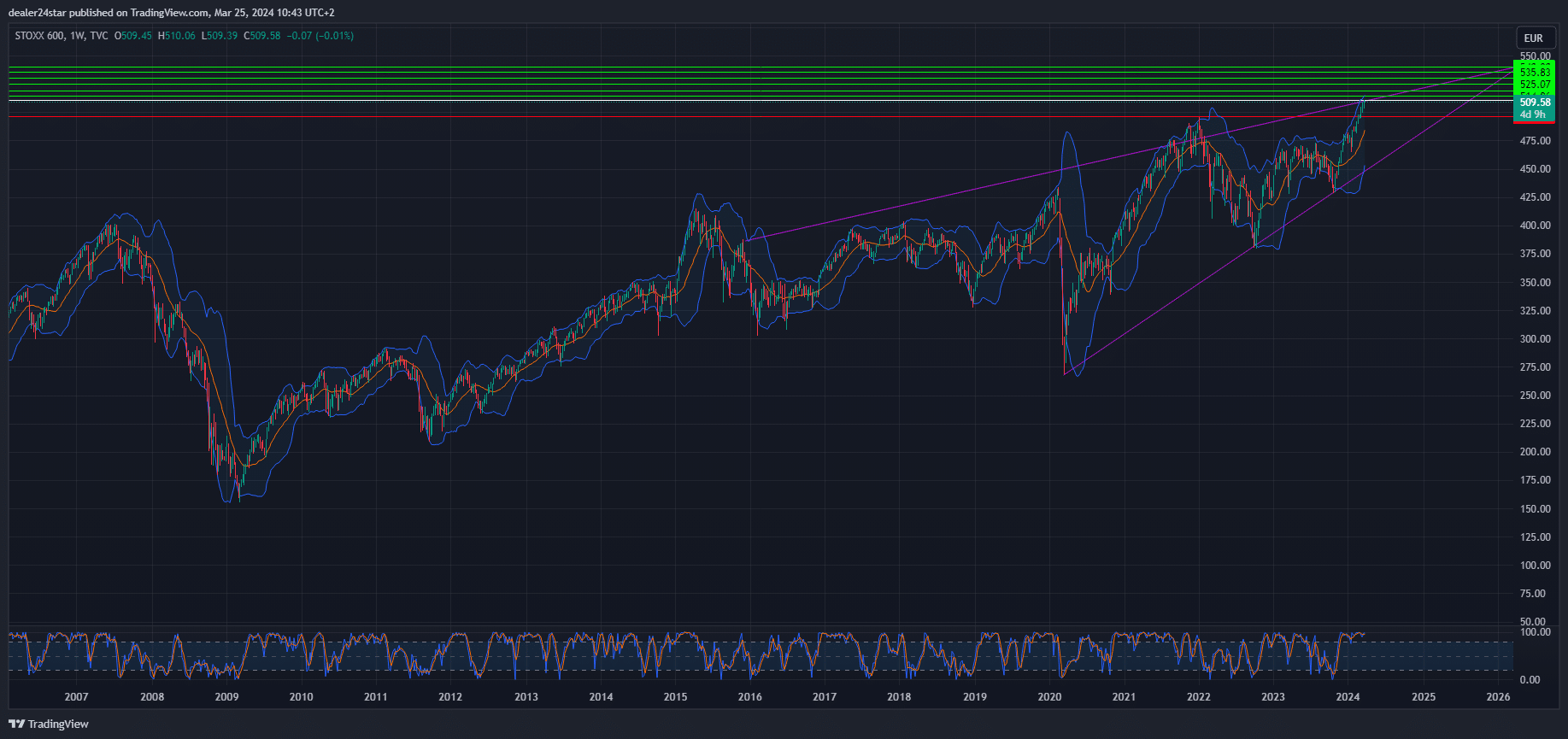Click the 2012 label on time axis
The width and height of the screenshot is (1568, 739).
450,697
